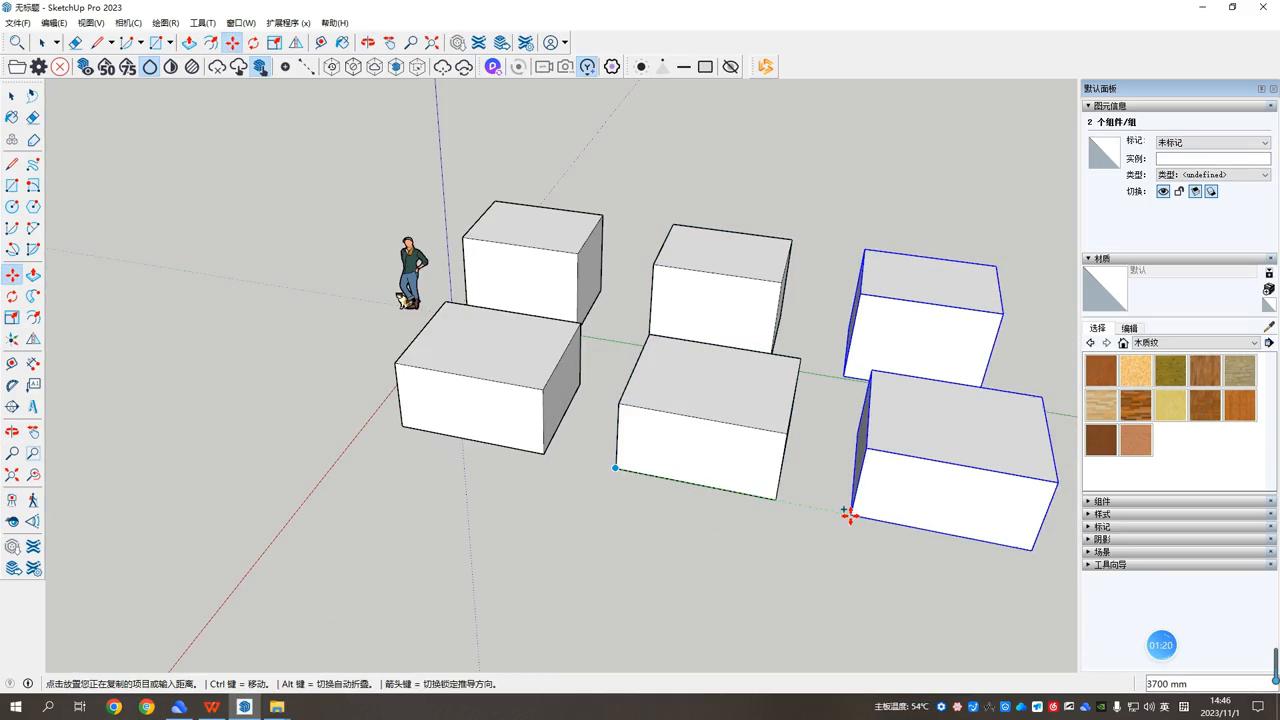Select the Paint Bucket tool in left toolbar
The image size is (1280, 720).
pos(12,117)
